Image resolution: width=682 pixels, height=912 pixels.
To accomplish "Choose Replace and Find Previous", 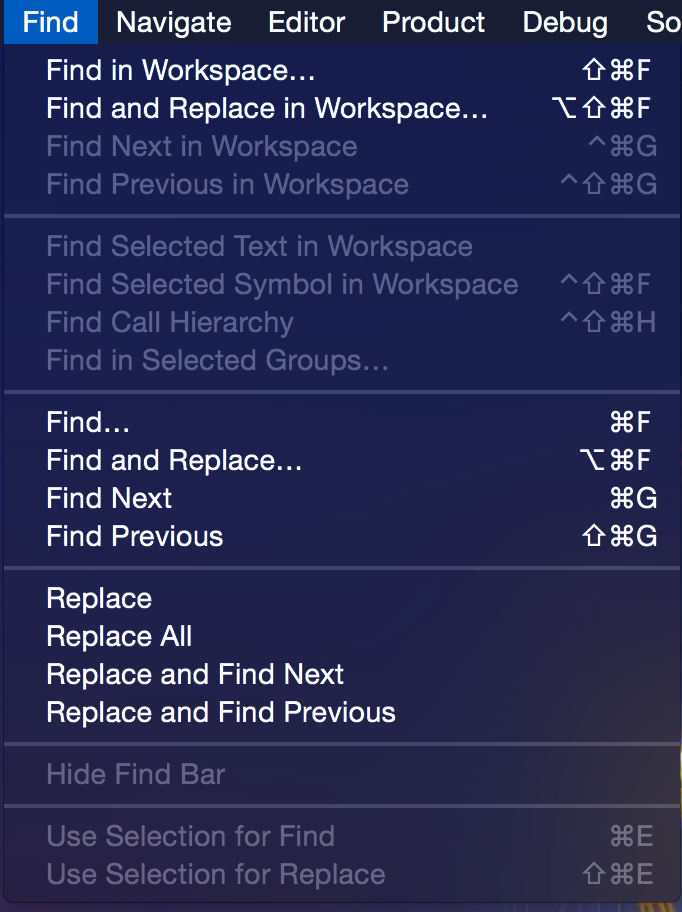I will [221, 712].
